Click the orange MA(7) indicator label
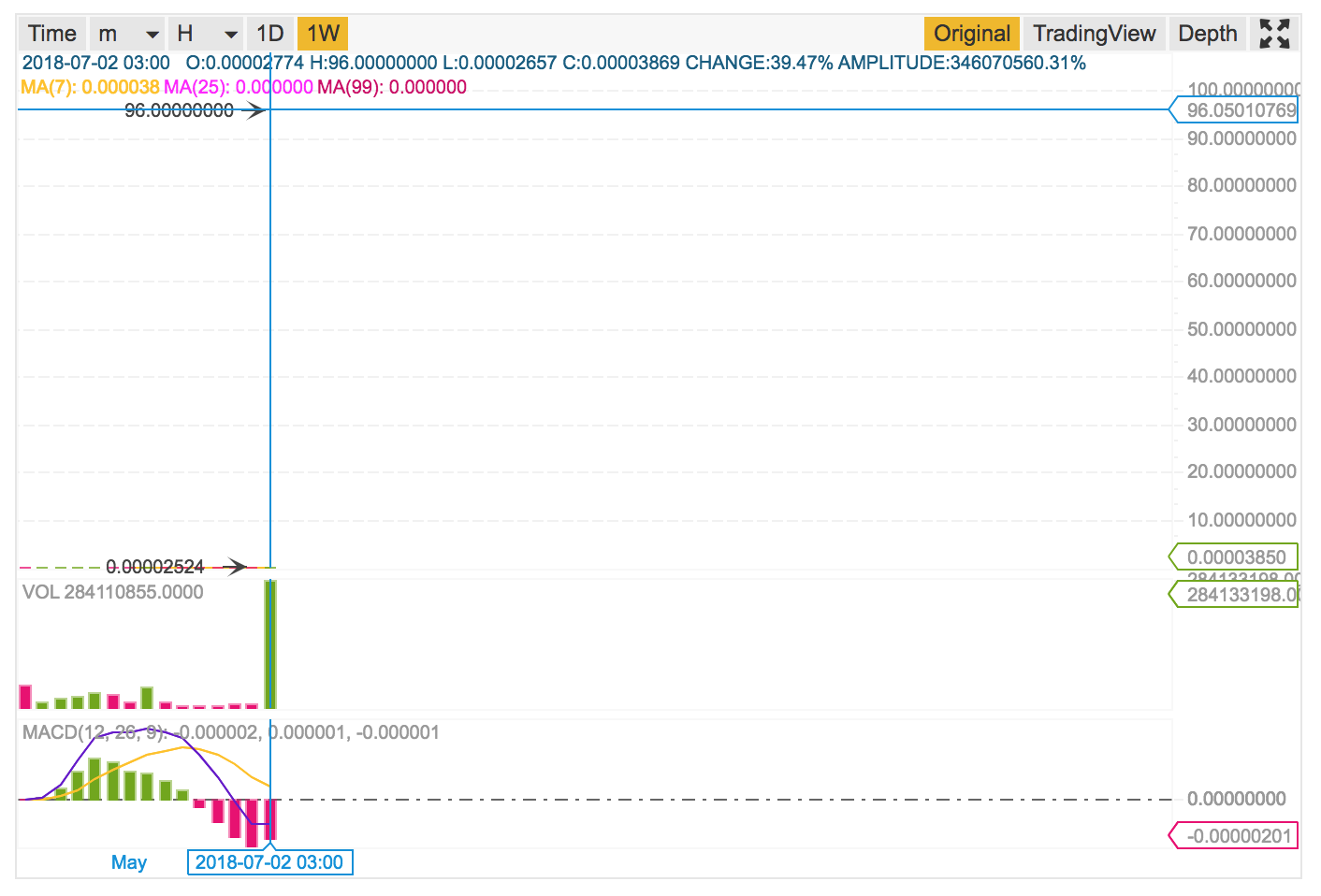1321x896 pixels. tap(90, 87)
